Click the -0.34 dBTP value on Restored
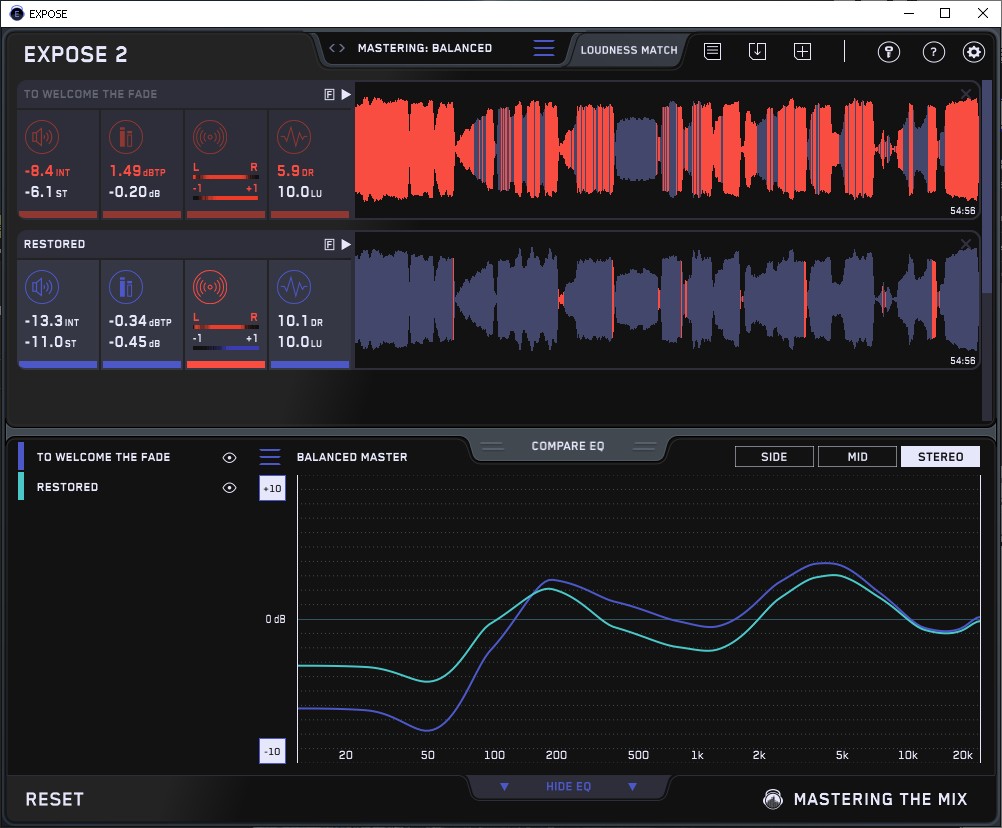This screenshot has width=1002, height=828. [x=140, y=321]
